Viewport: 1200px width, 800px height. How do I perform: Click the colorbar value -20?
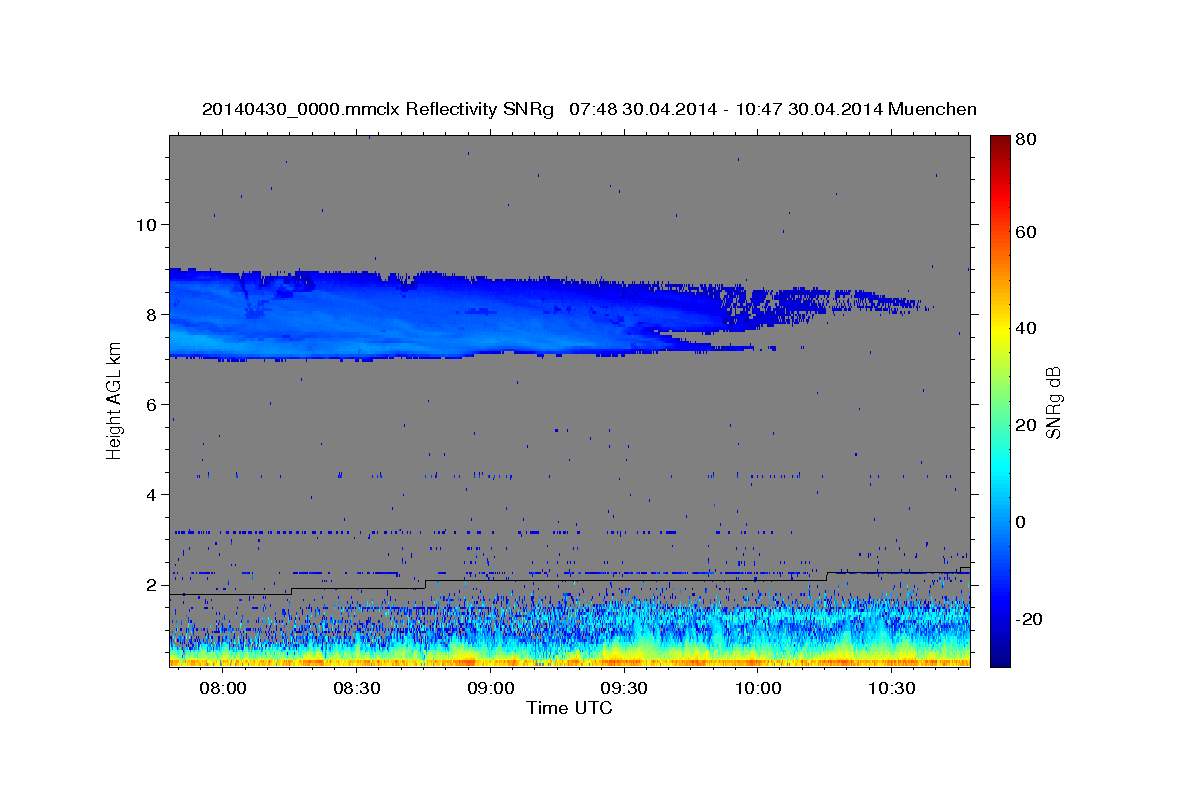[1029, 619]
